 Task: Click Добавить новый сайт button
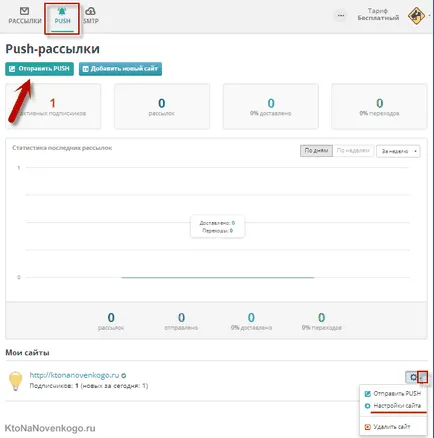click(120, 69)
